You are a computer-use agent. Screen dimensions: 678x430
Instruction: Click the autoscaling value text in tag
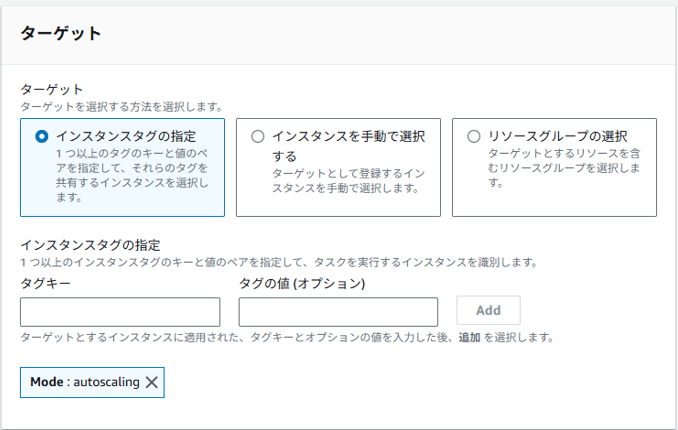[106, 382]
